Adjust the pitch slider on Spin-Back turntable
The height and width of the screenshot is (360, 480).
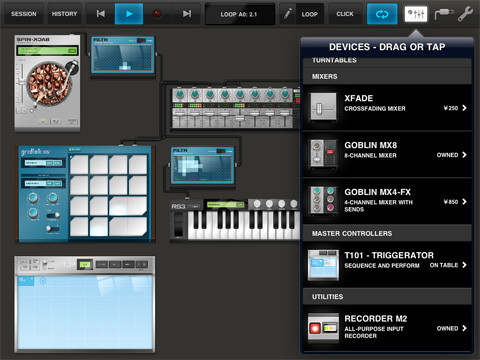[x=22, y=82]
